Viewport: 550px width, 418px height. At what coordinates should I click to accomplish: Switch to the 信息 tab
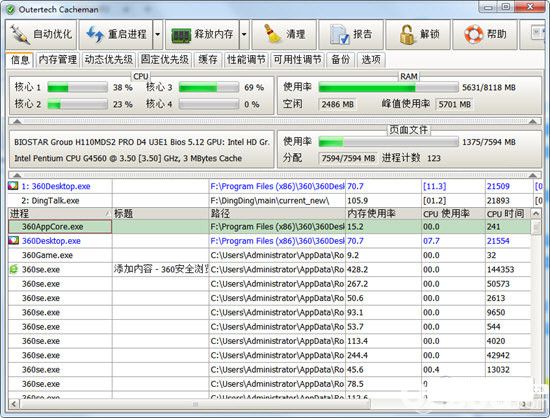[x=20, y=60]
